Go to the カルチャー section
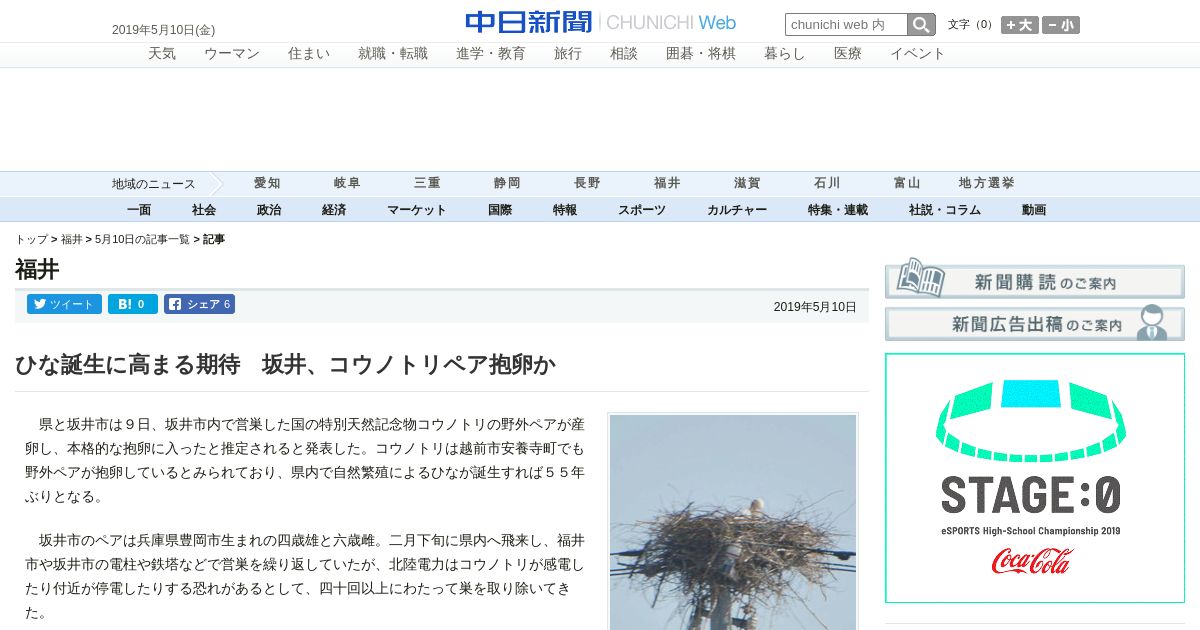1200x630 pixels. coord(737,210)
